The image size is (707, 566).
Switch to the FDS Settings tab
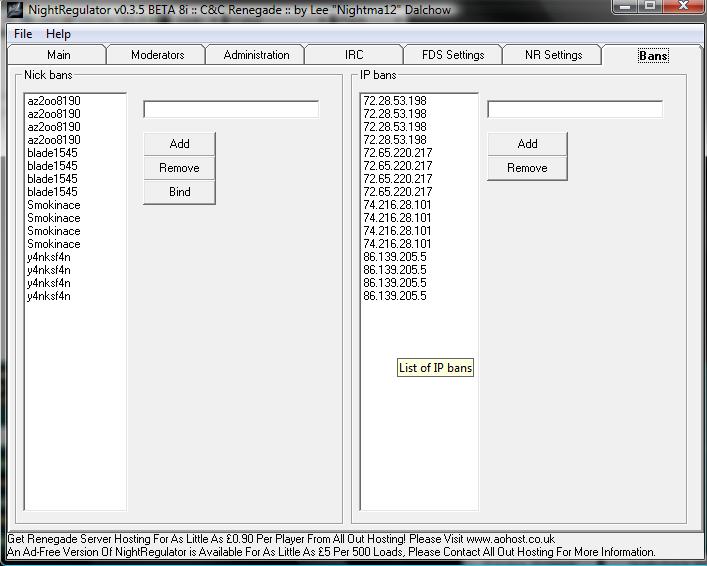453,55
